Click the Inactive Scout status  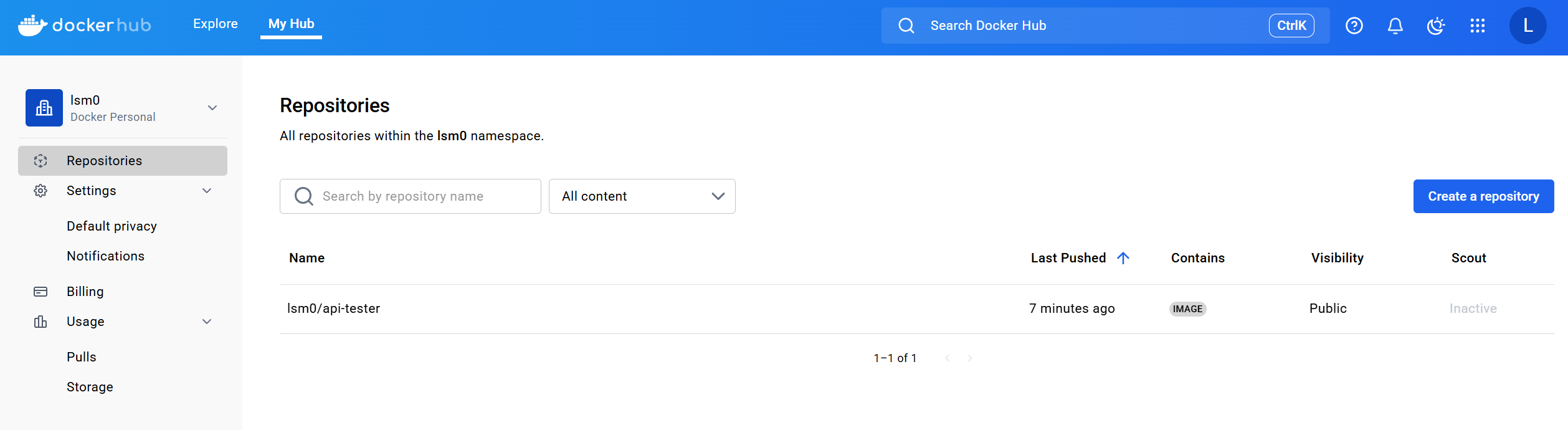[x=1473, y=308]
